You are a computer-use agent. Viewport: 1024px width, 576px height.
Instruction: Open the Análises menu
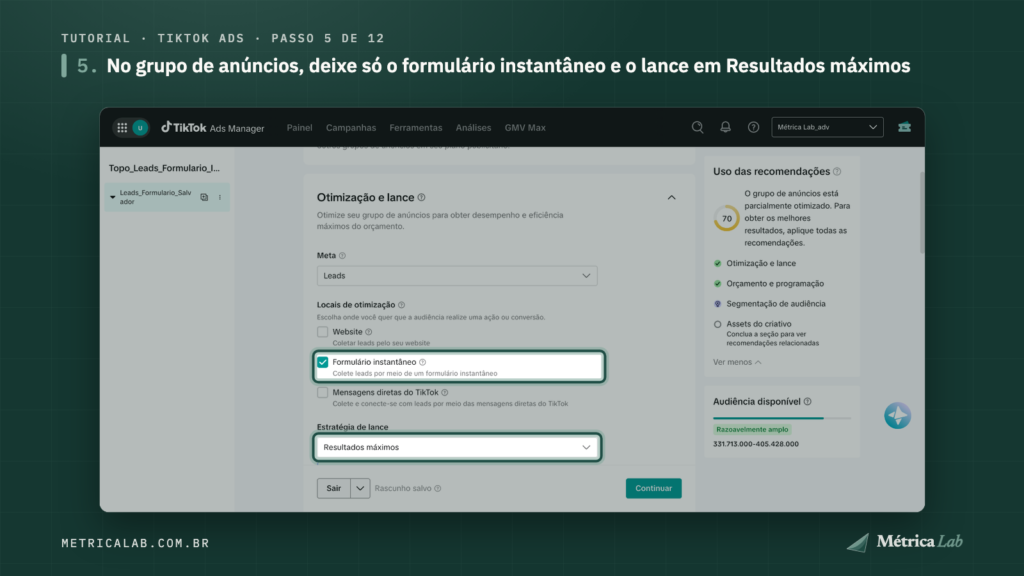[x=473, y=128]
